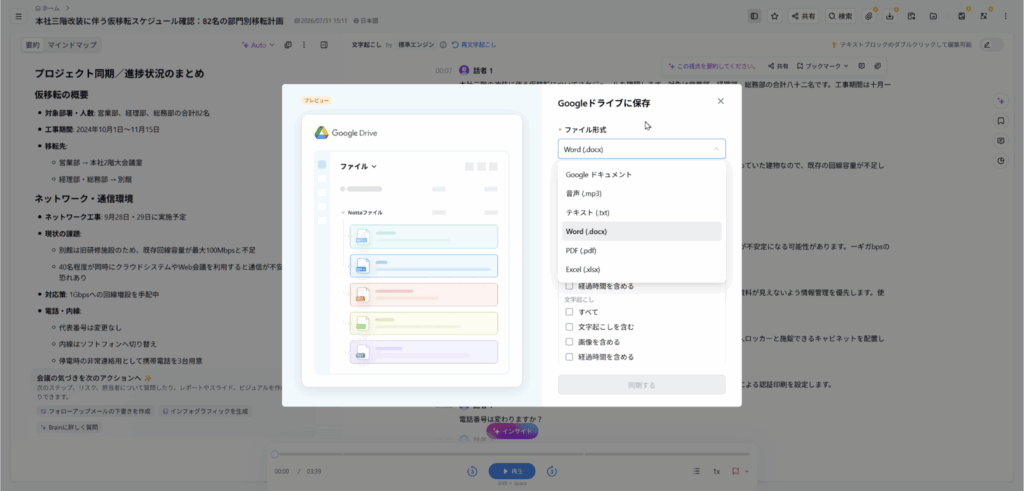Image resolution: width=1024 pixels, height=491 pixels.
Task: Open the player list view icon
Action: point(697,471)
